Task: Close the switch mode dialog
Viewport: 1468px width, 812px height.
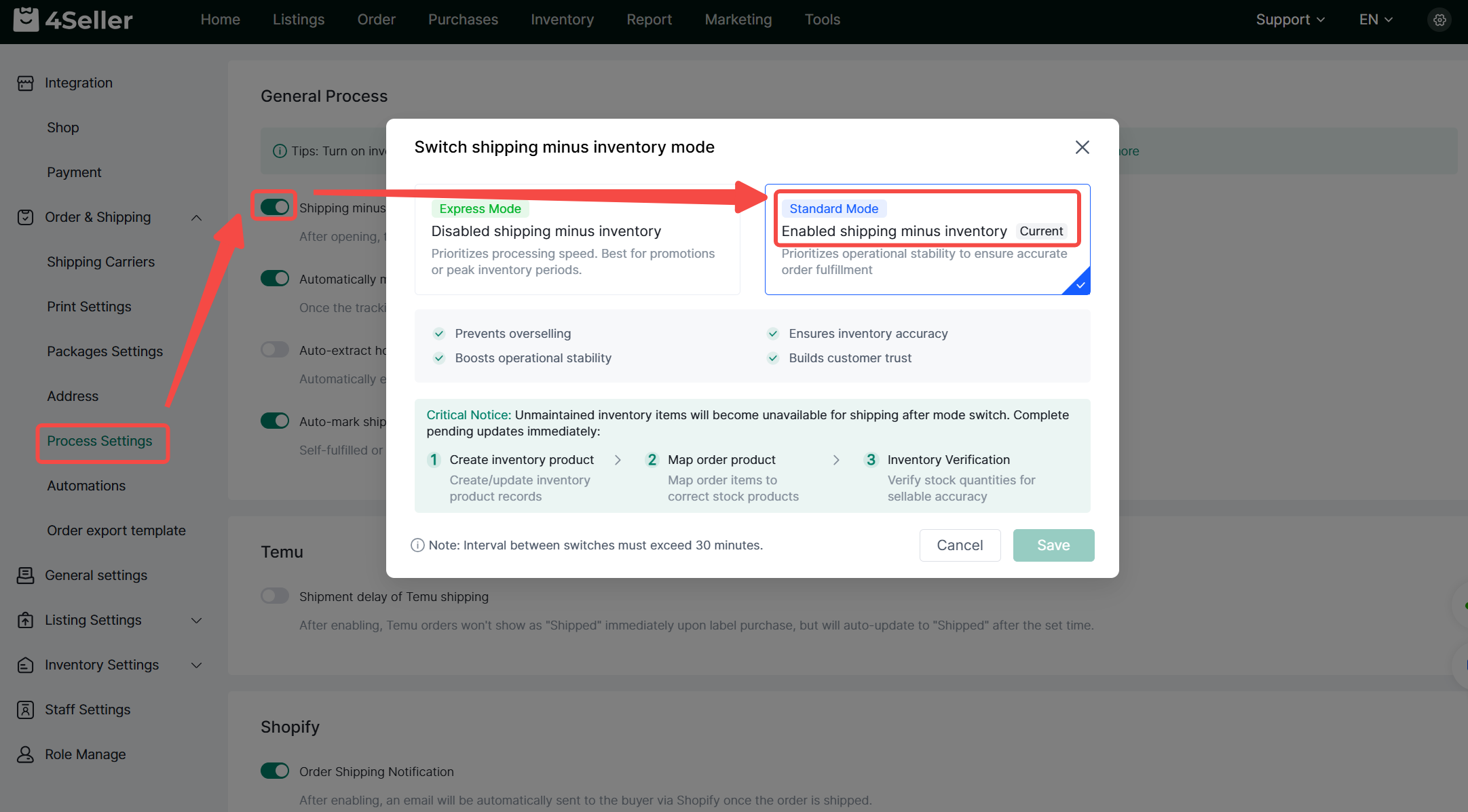Action: (x=1082, y=147)
